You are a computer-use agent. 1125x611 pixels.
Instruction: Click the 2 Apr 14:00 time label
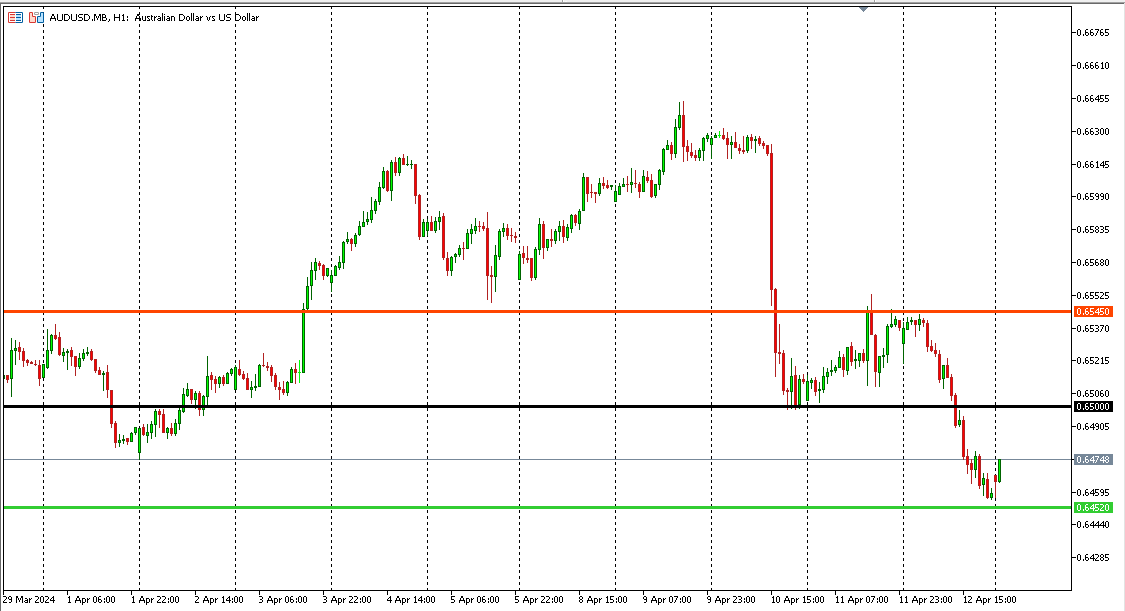[219, 600]
